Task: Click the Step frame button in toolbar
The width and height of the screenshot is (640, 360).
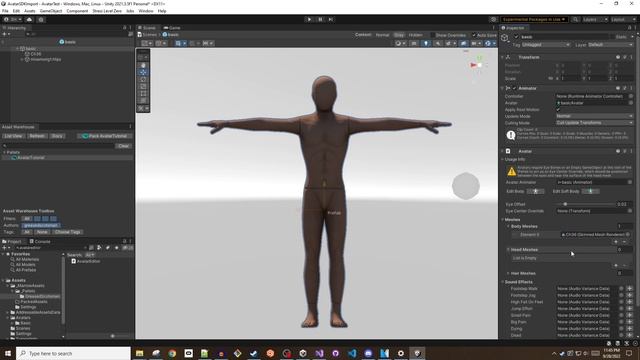Action: pos(331,19)
